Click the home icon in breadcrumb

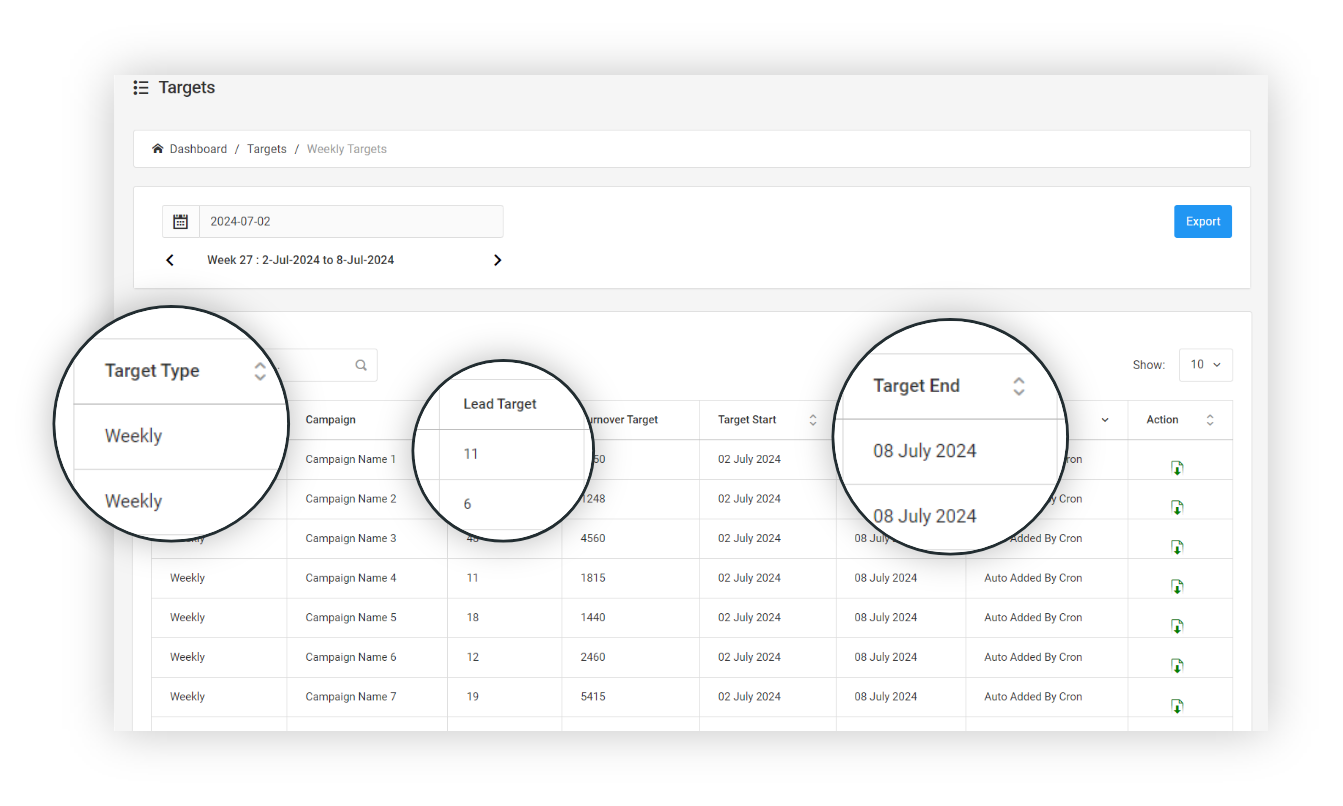tap(158, 149)
